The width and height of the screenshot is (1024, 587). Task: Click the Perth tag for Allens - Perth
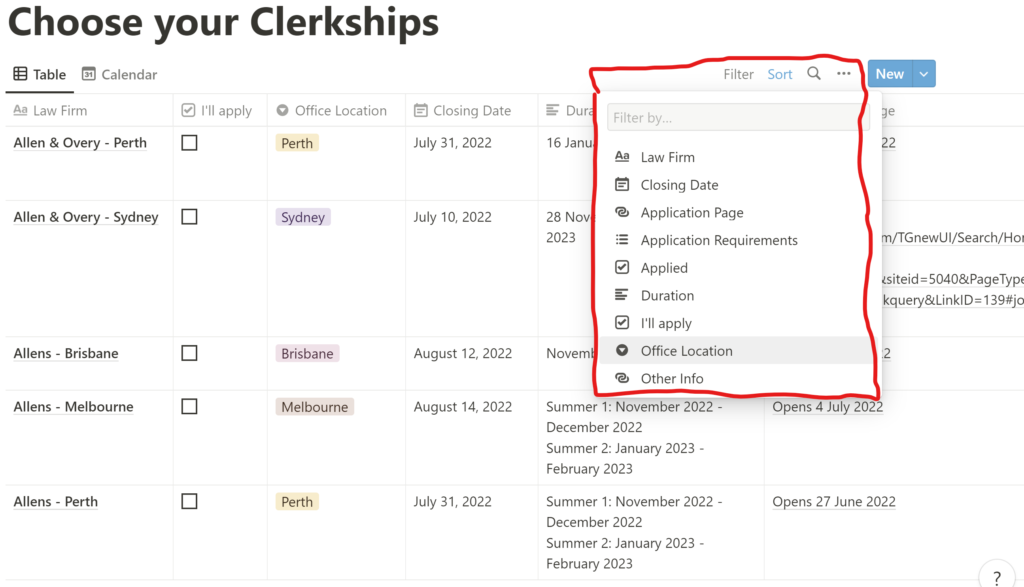[x=297, y=501]
